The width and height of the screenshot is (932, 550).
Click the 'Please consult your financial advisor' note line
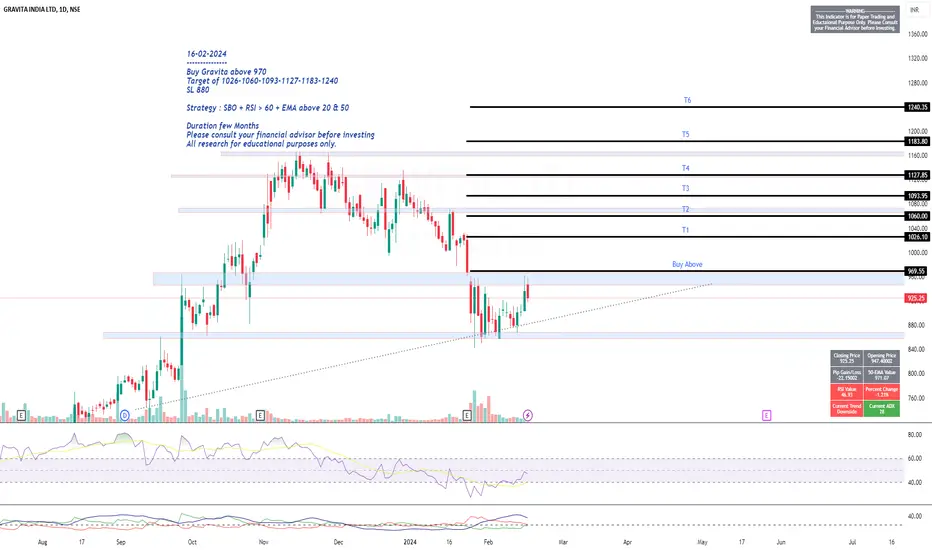pos(281,135)
